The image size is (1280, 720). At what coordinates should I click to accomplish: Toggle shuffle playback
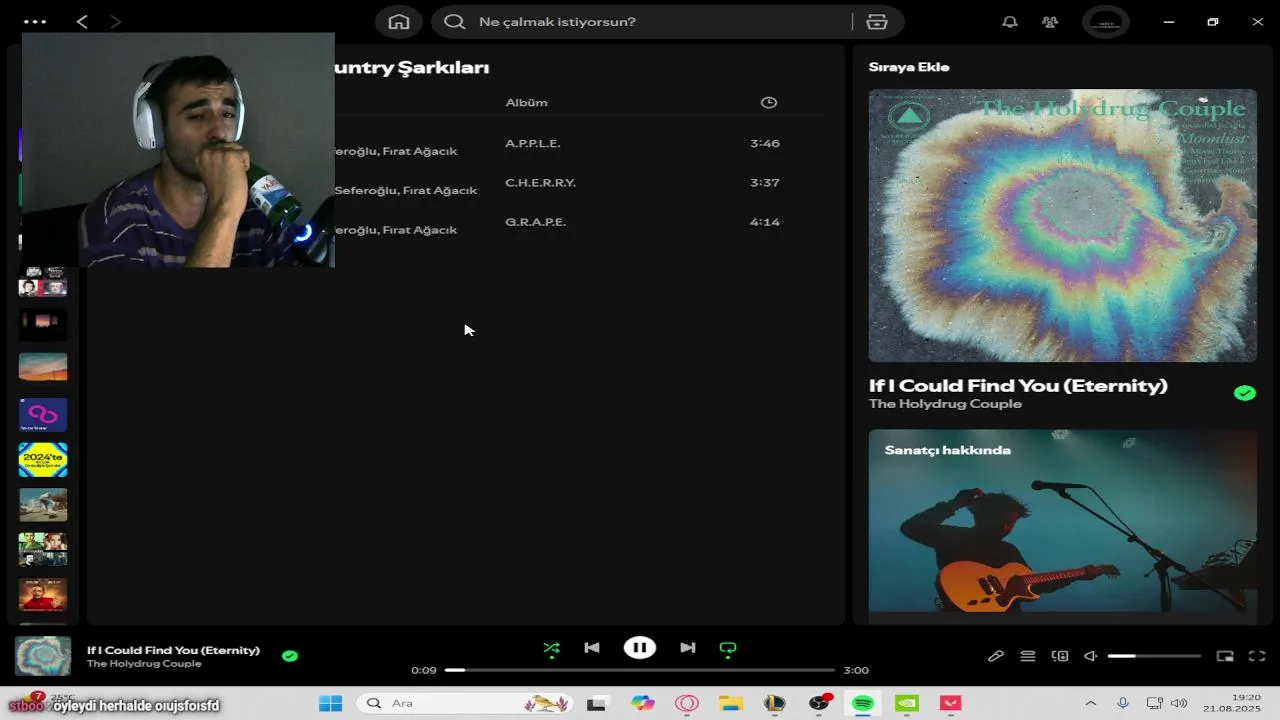(552, 648)
